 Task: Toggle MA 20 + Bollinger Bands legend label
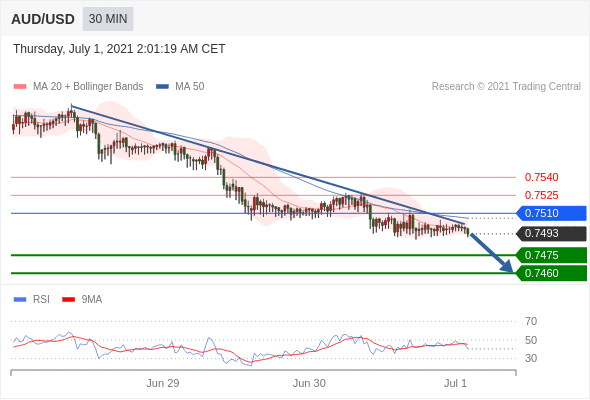tap(88, 87)
